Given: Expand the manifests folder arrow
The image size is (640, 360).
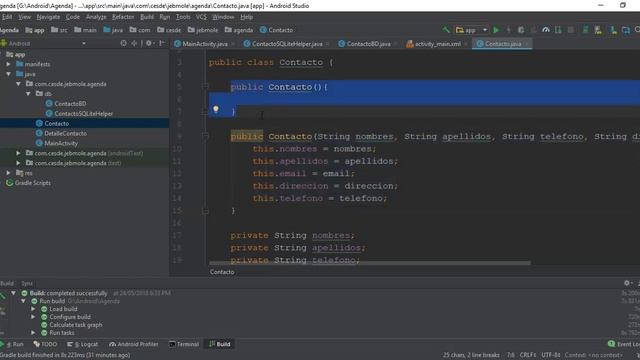Looking at the screenshot, I should pyautogui.click(x=9, y=64).
